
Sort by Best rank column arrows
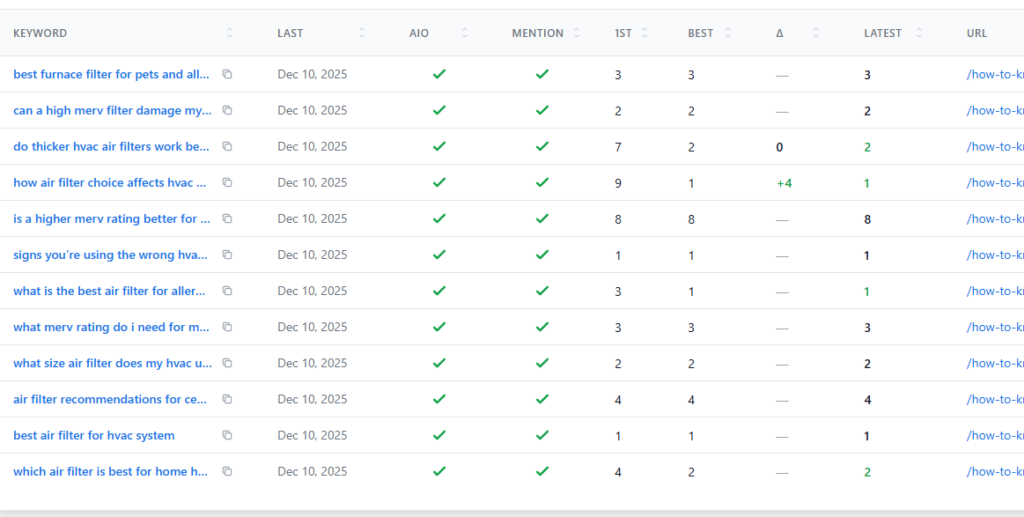[x=728, y=33]
